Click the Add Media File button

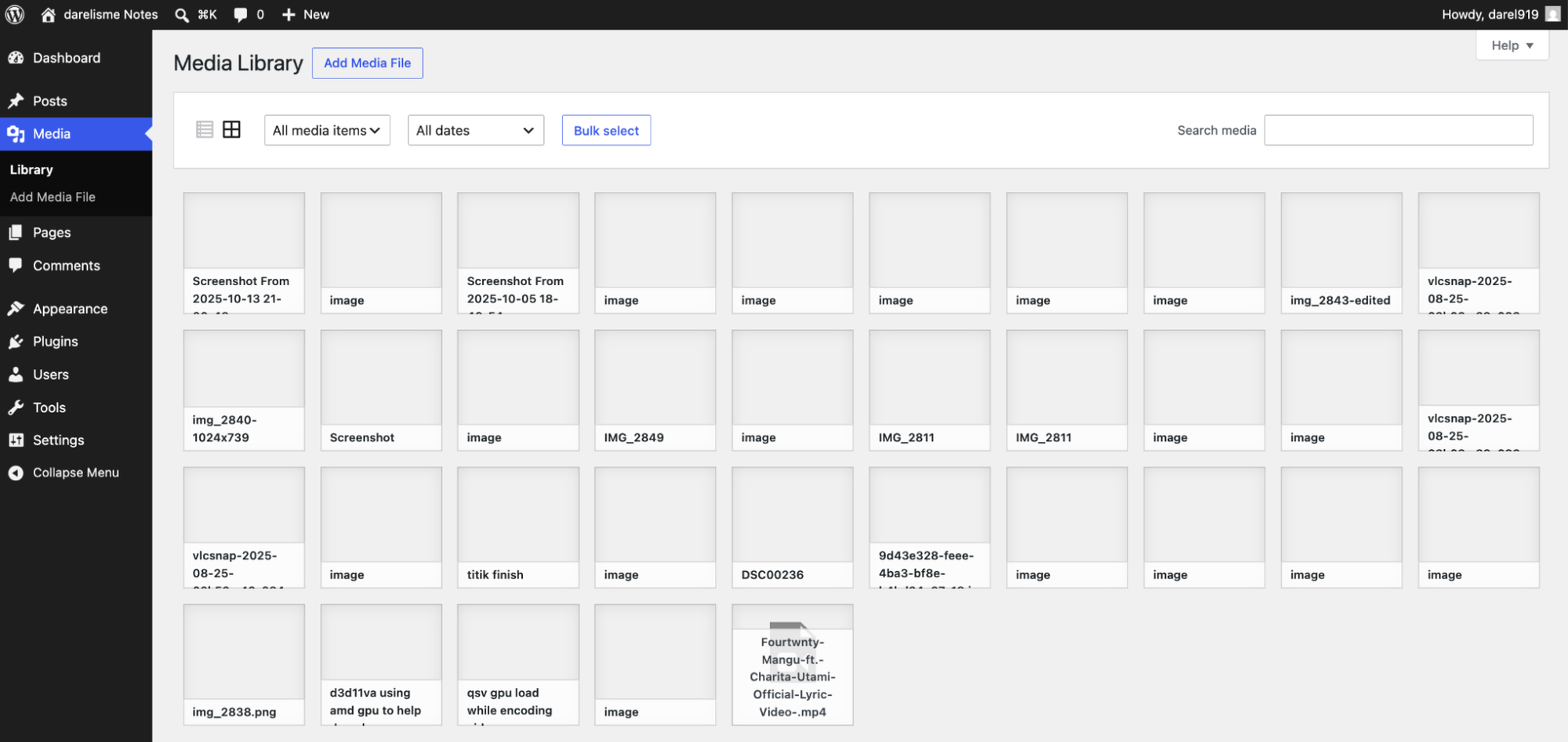pos(367,63)
